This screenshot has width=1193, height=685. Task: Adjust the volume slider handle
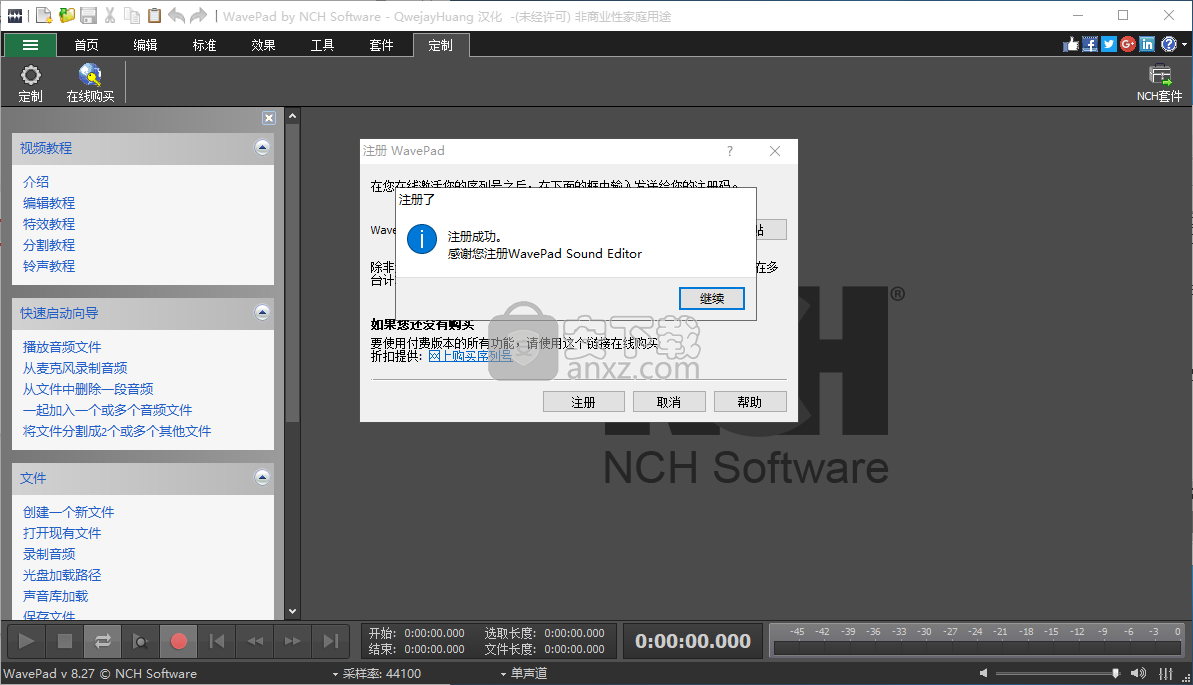coord(1115,673)
